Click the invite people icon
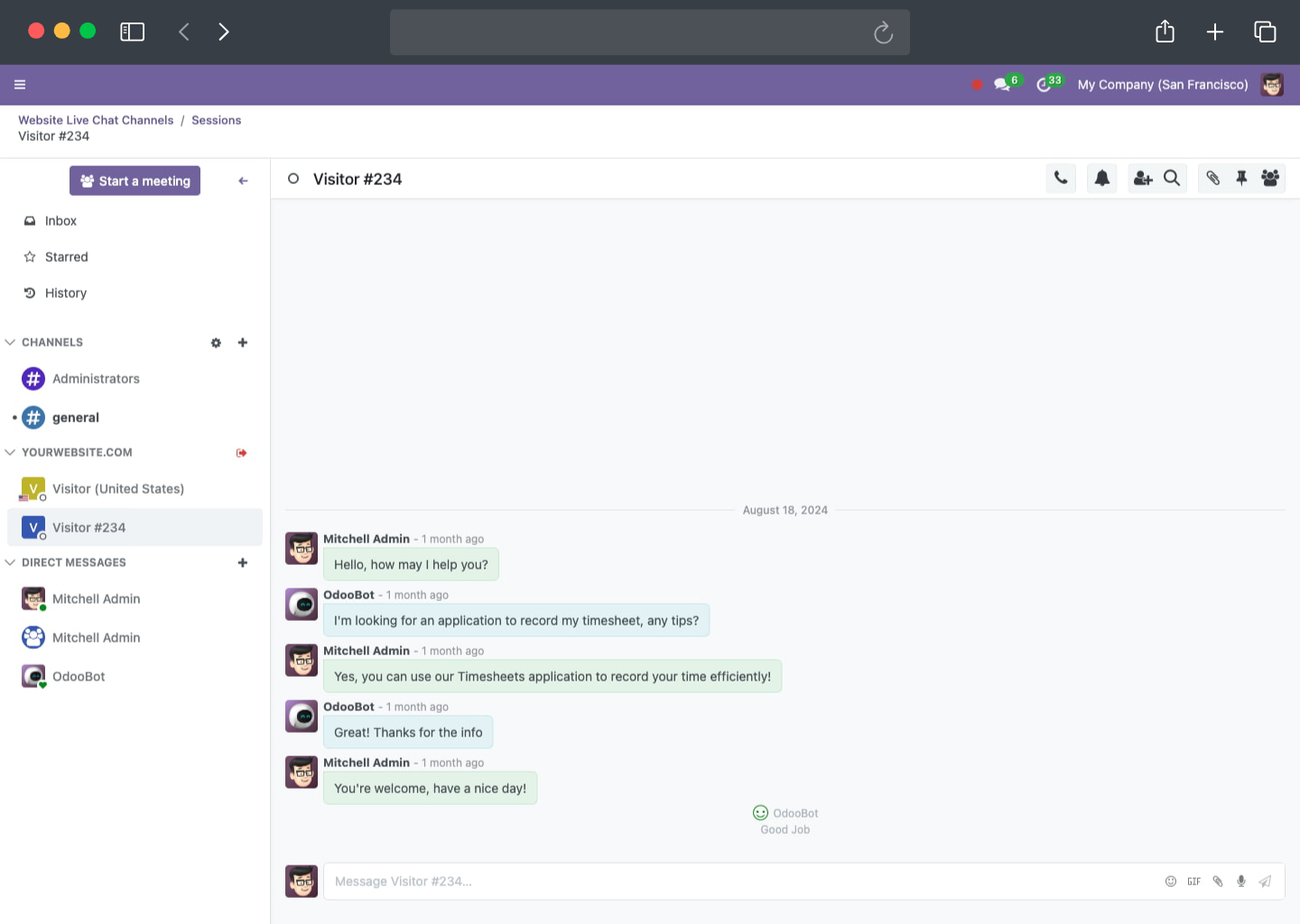This screenshot has width=1300, height=924. 1143,179
